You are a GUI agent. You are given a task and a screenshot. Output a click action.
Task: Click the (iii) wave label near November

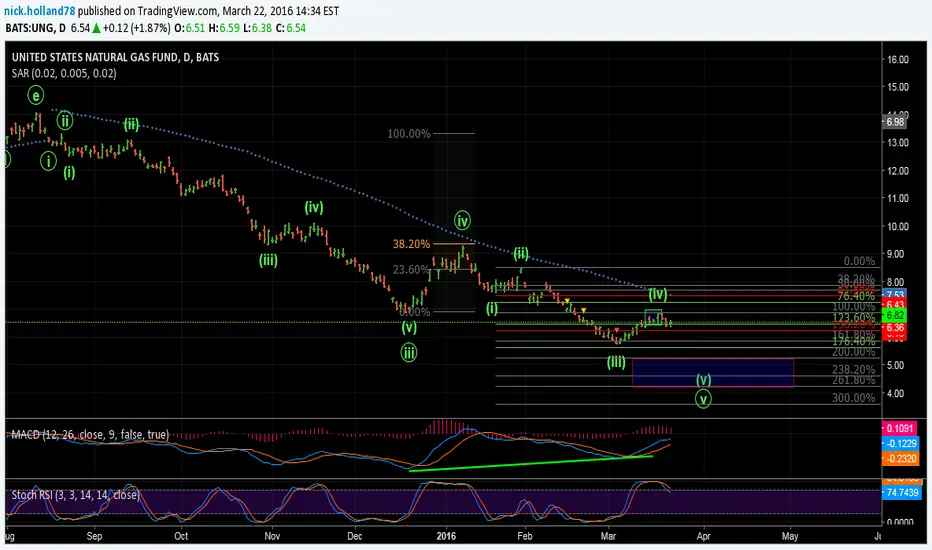point(268,260)
